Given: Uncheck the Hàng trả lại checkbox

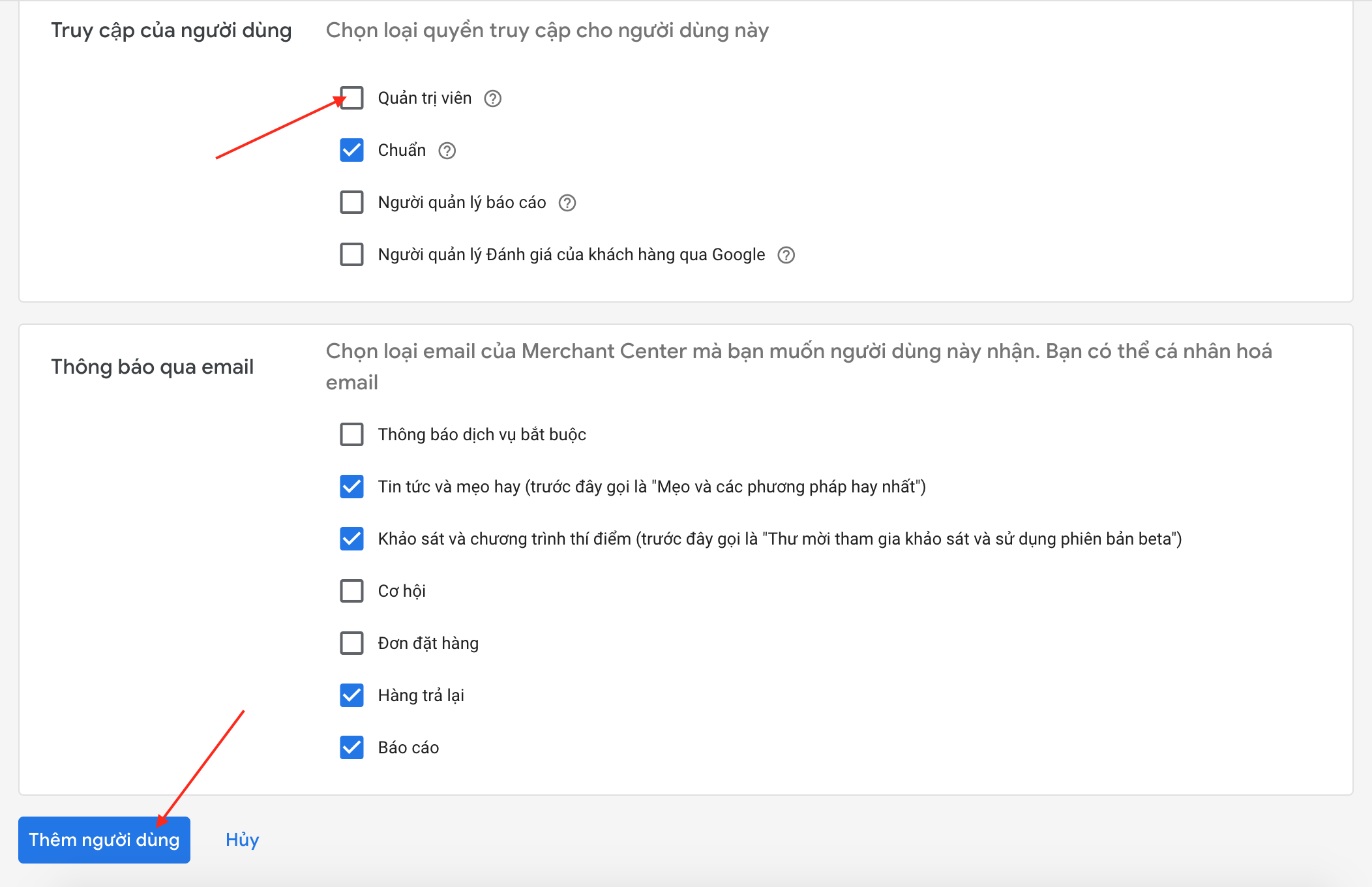Looking at the screenshot, I should pos(352,695).
